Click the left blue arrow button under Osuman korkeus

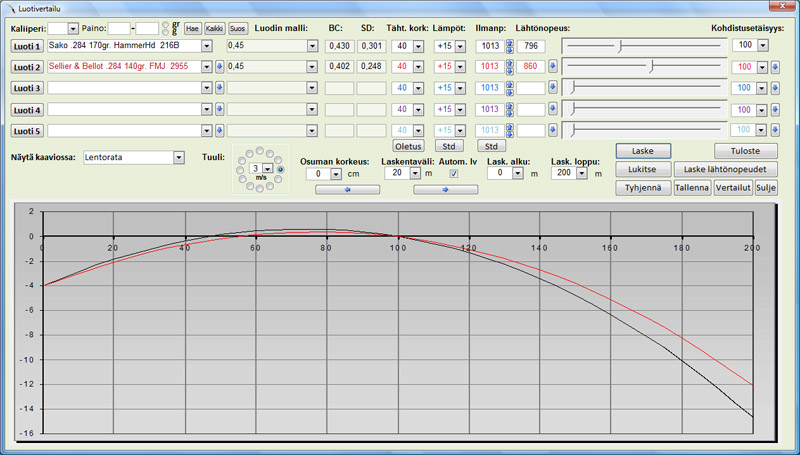[x=347, y=190]
